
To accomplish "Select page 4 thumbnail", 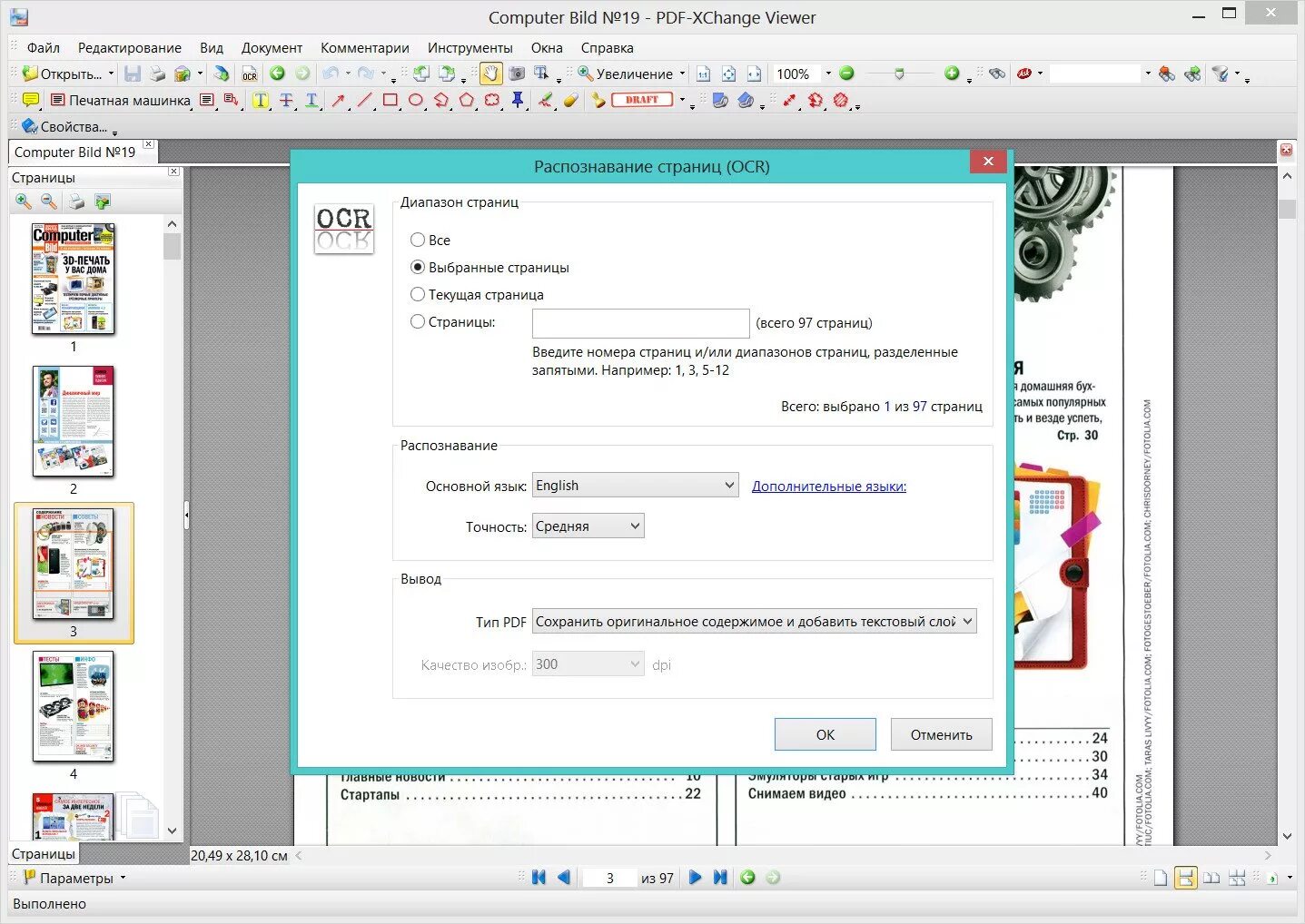I will [x=74, y=706].
